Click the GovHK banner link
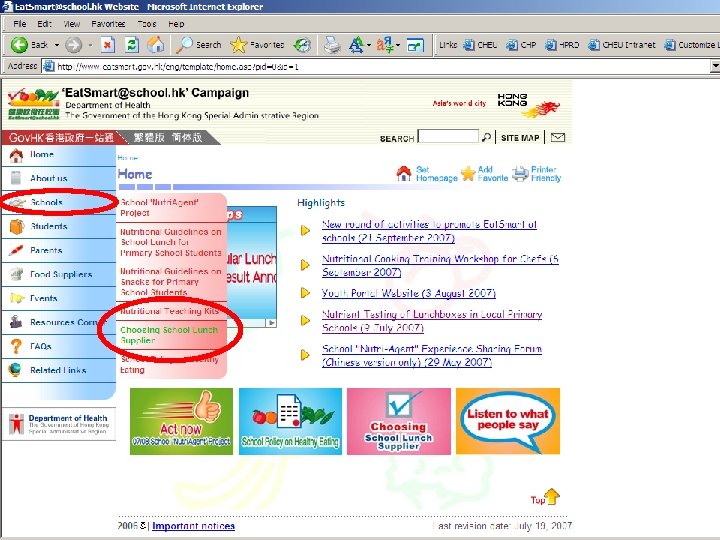Image resolution: width=720 pixels, height=540 pixels. pyautogui.click(x=61, y=137)
